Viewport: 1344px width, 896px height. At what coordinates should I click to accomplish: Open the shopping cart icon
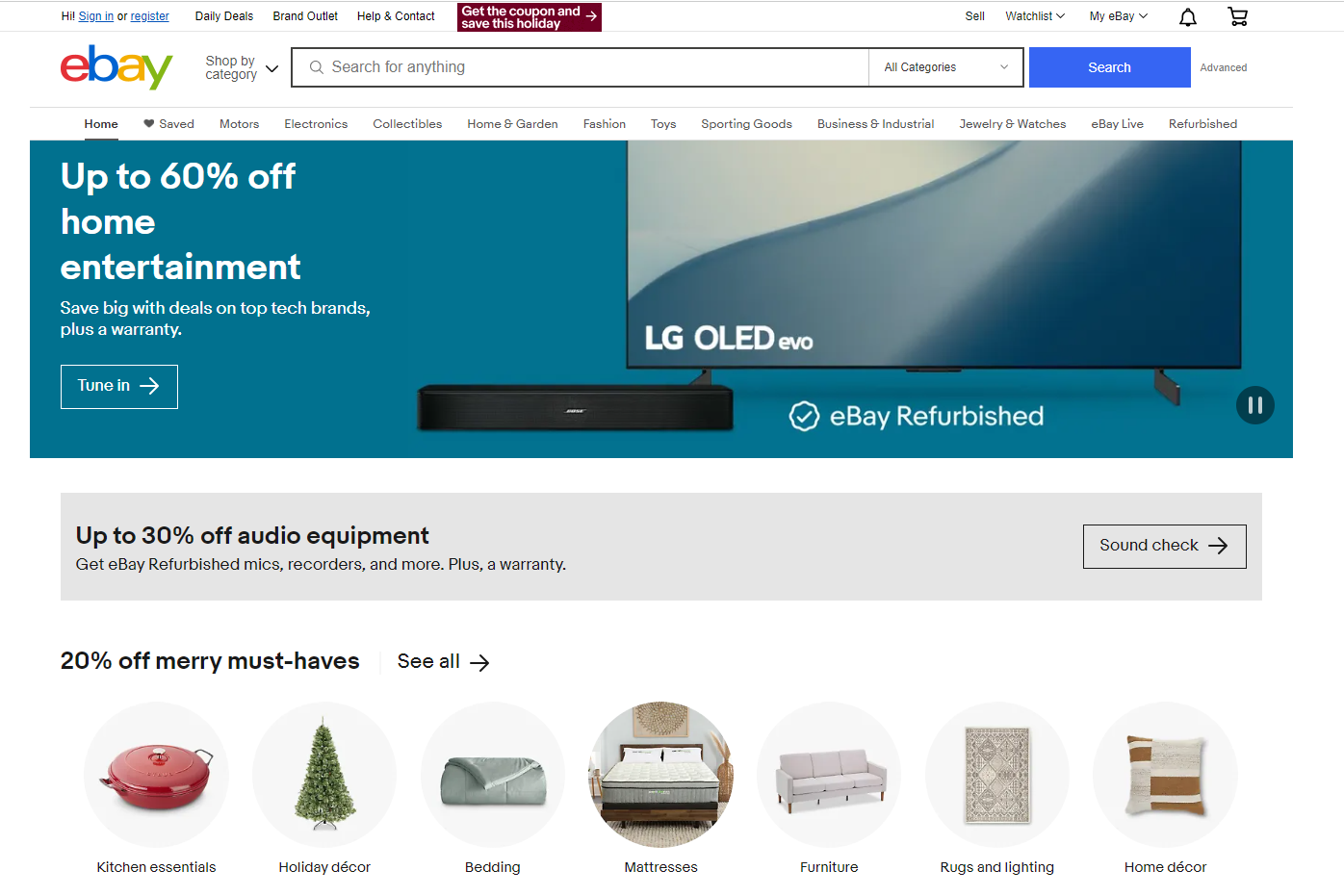coord(1238,16)
